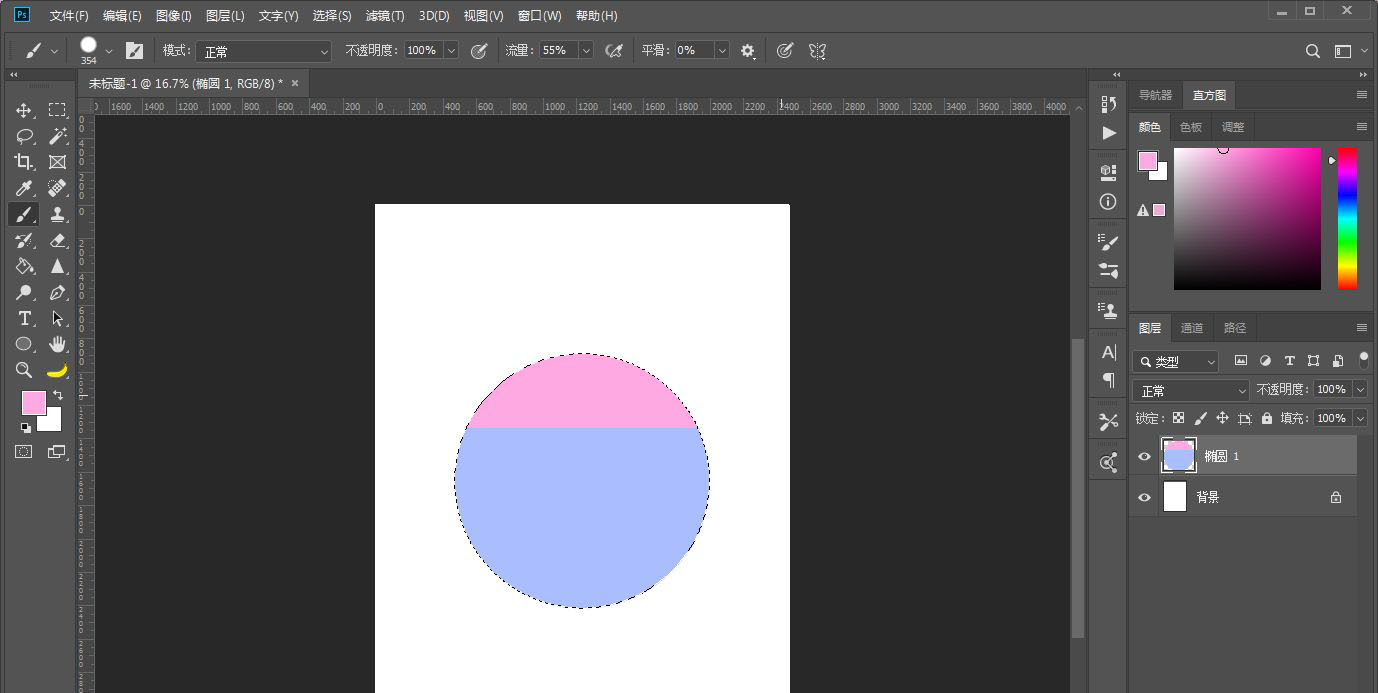Open the 滤镜(T) menu
Viewport: 1378px width, 693px height.
385,16
